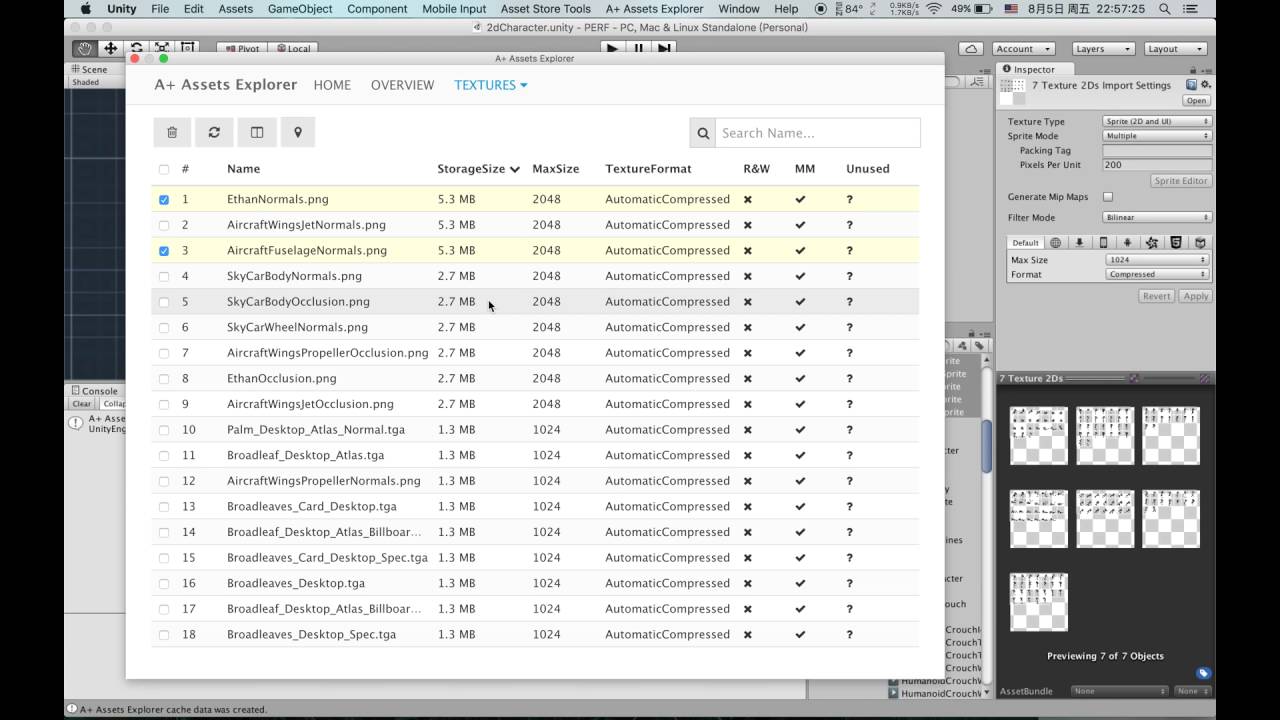Select Unity's Move tool

(111, 48)
